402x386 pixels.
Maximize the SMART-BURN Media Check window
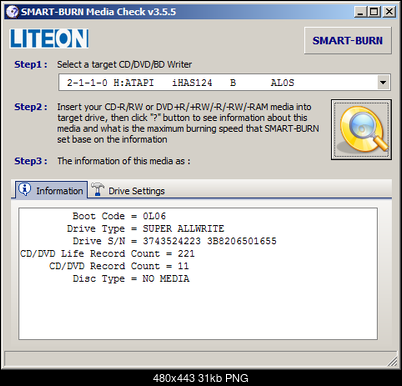click(x=374, y=12)
